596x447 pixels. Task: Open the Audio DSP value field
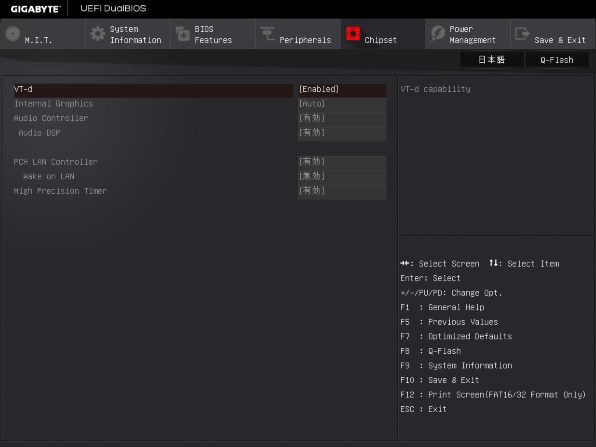(342, 133)
